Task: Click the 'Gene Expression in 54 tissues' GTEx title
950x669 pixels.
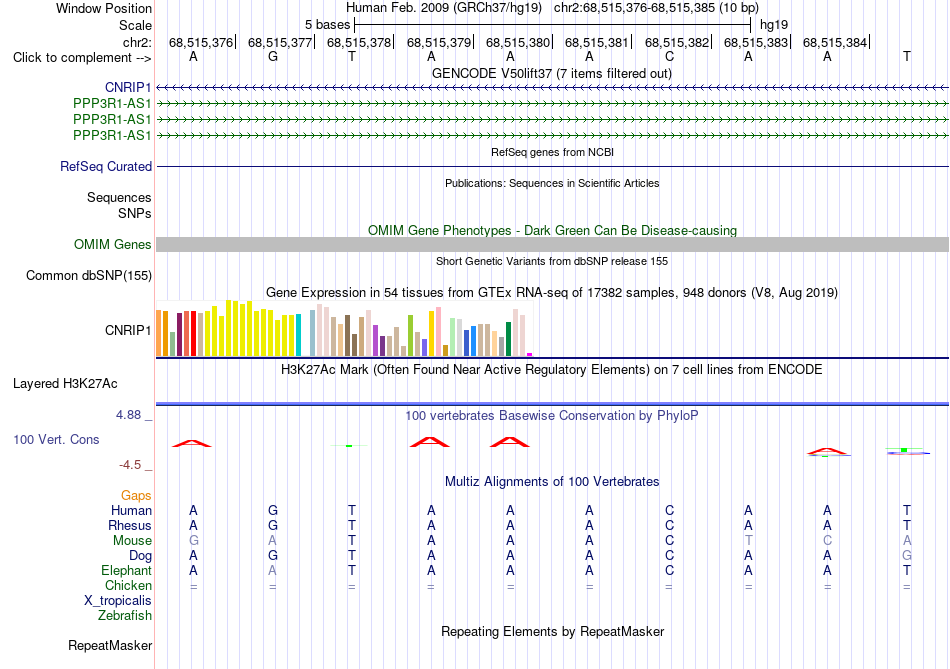Action: click(x=552, y=293)
